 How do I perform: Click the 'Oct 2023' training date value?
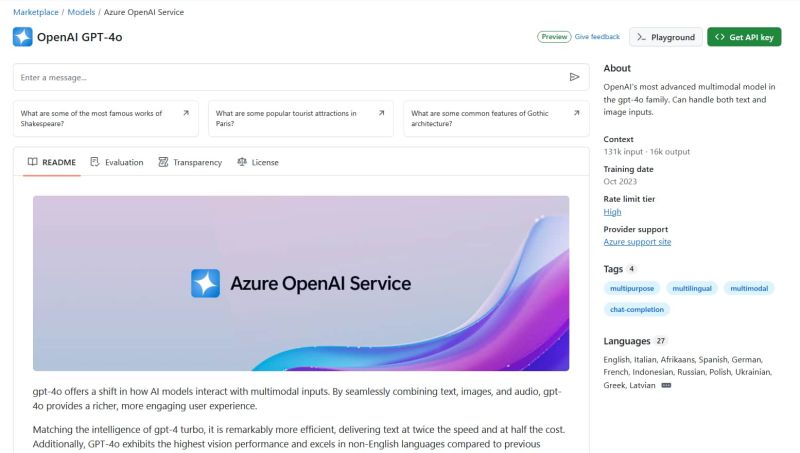pos(620,181)
